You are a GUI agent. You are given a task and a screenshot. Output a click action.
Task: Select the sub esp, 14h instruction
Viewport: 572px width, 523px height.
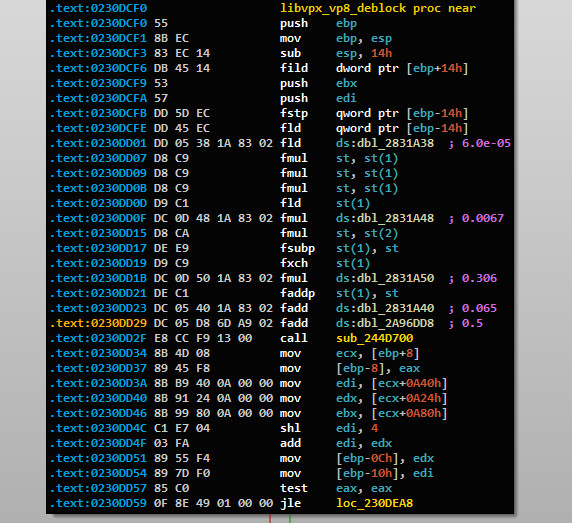[336, 53]
